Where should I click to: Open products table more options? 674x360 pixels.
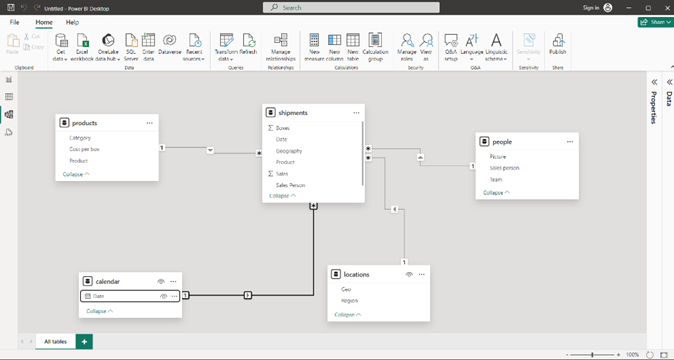click(x=150, y=123)
